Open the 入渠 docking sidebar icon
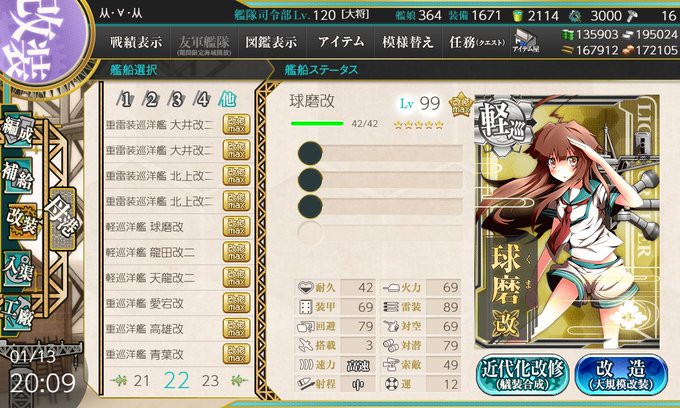 coord(18,268)
